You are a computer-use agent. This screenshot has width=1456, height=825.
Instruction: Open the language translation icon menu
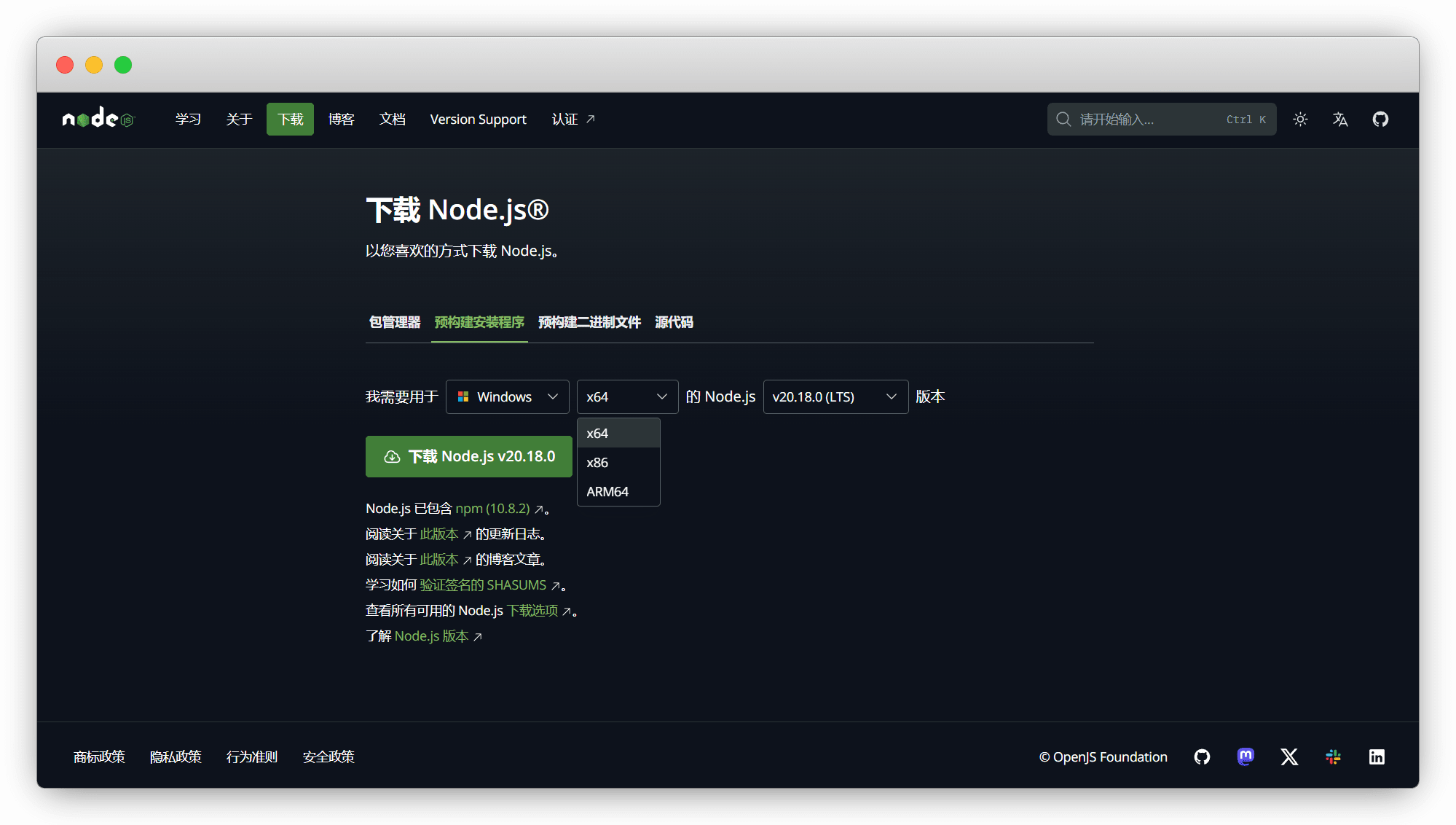pos(1340,119)
